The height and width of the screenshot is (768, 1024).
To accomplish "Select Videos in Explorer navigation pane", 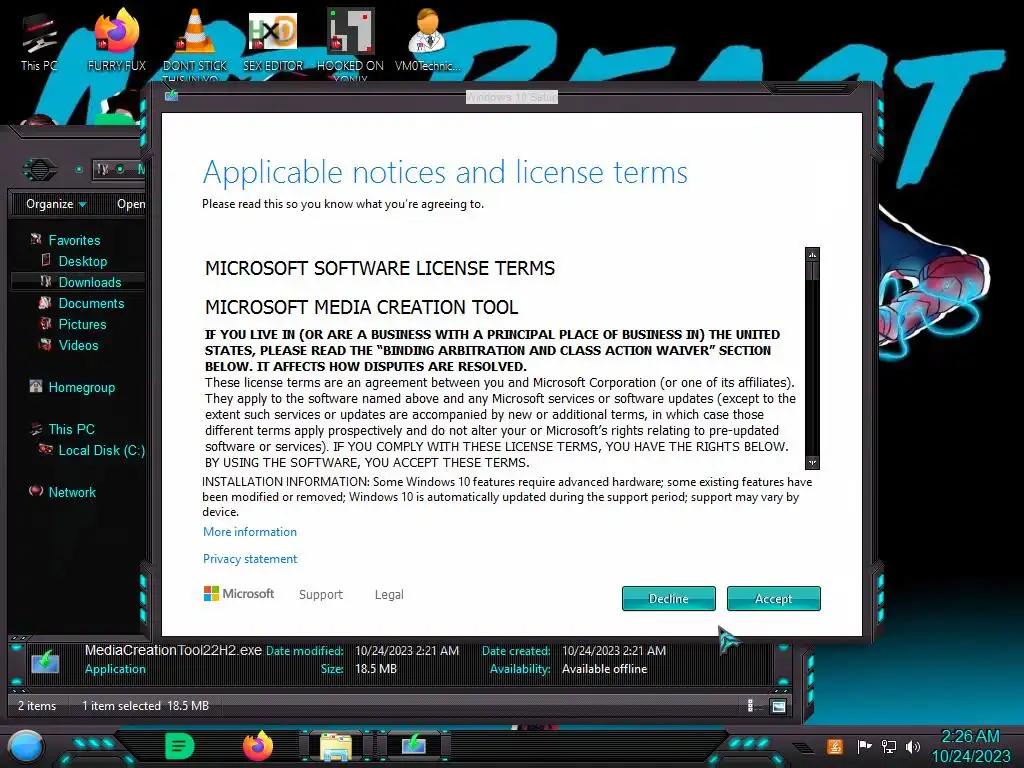I will [78, 345].
